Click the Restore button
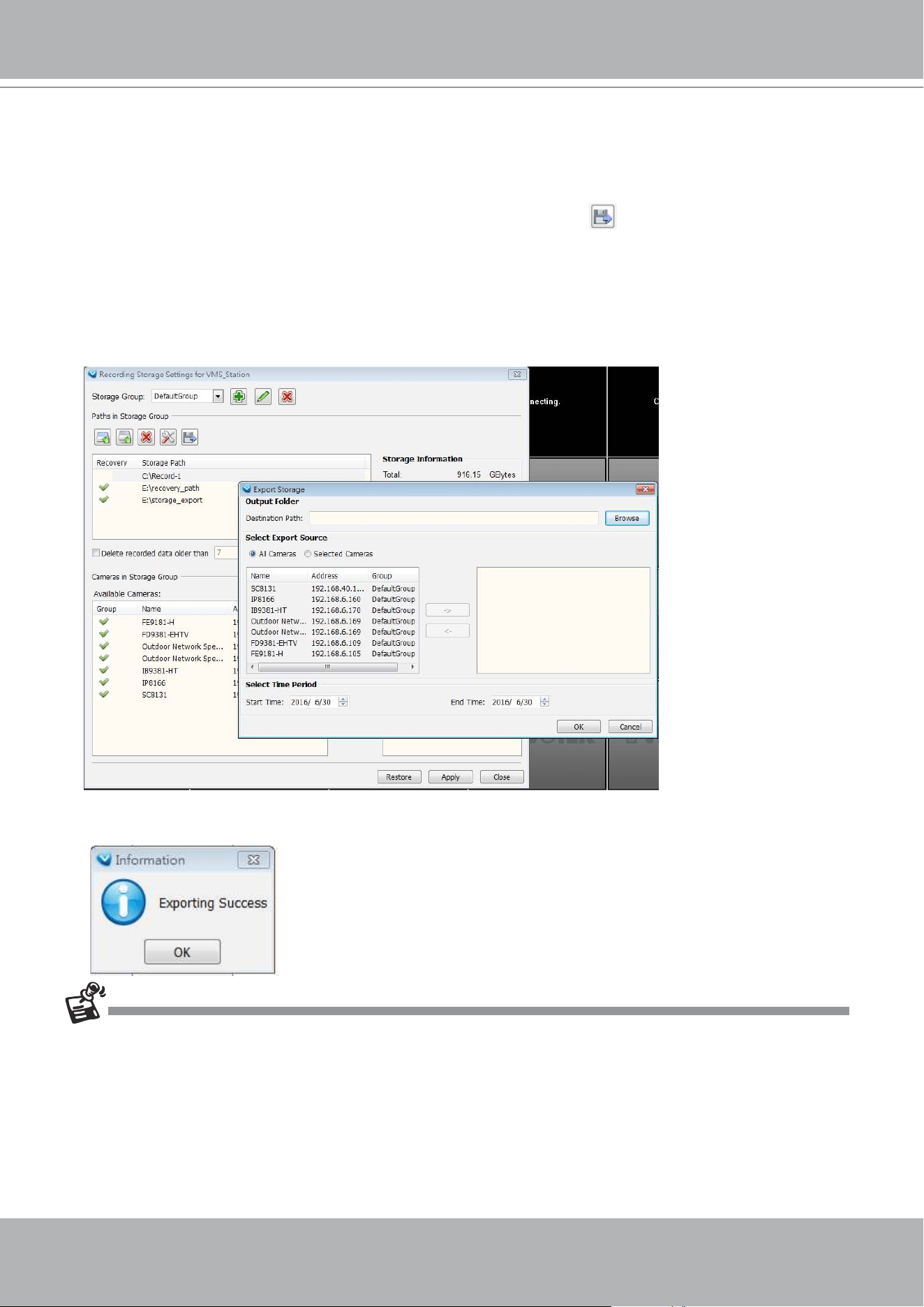 click(399, 777)
